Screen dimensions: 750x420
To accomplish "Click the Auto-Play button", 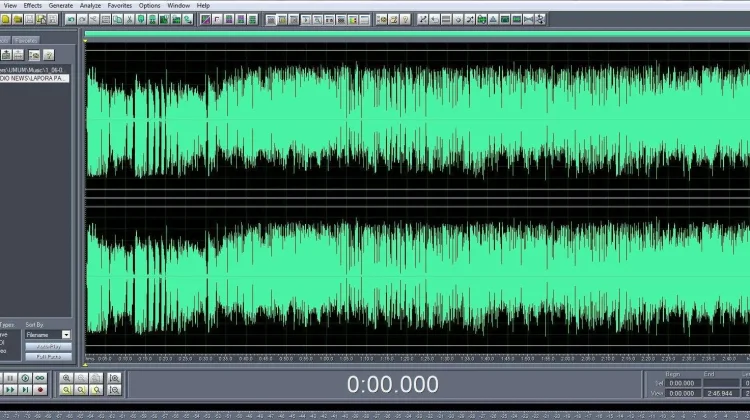I will point(48,346).
